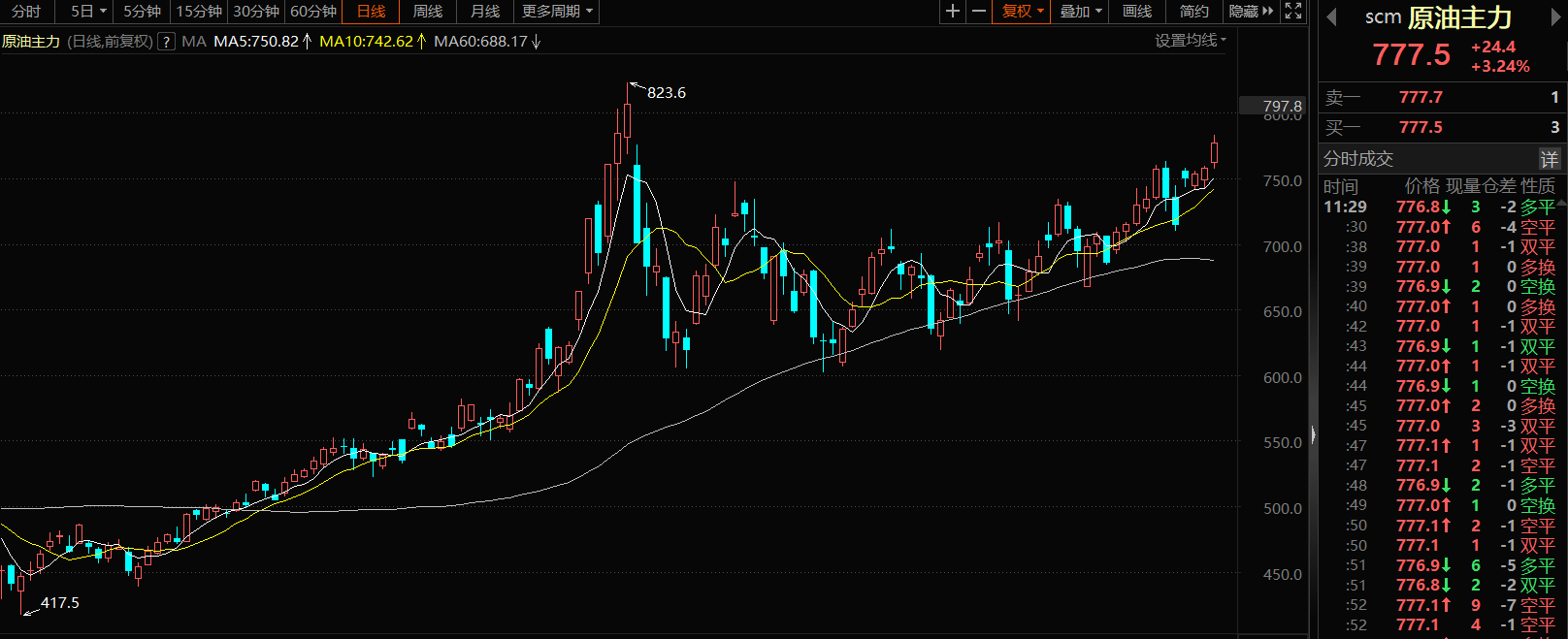1568x639 pixels.
Task: Expand the 更多周期 period dropdown
Action: [557, 12]
